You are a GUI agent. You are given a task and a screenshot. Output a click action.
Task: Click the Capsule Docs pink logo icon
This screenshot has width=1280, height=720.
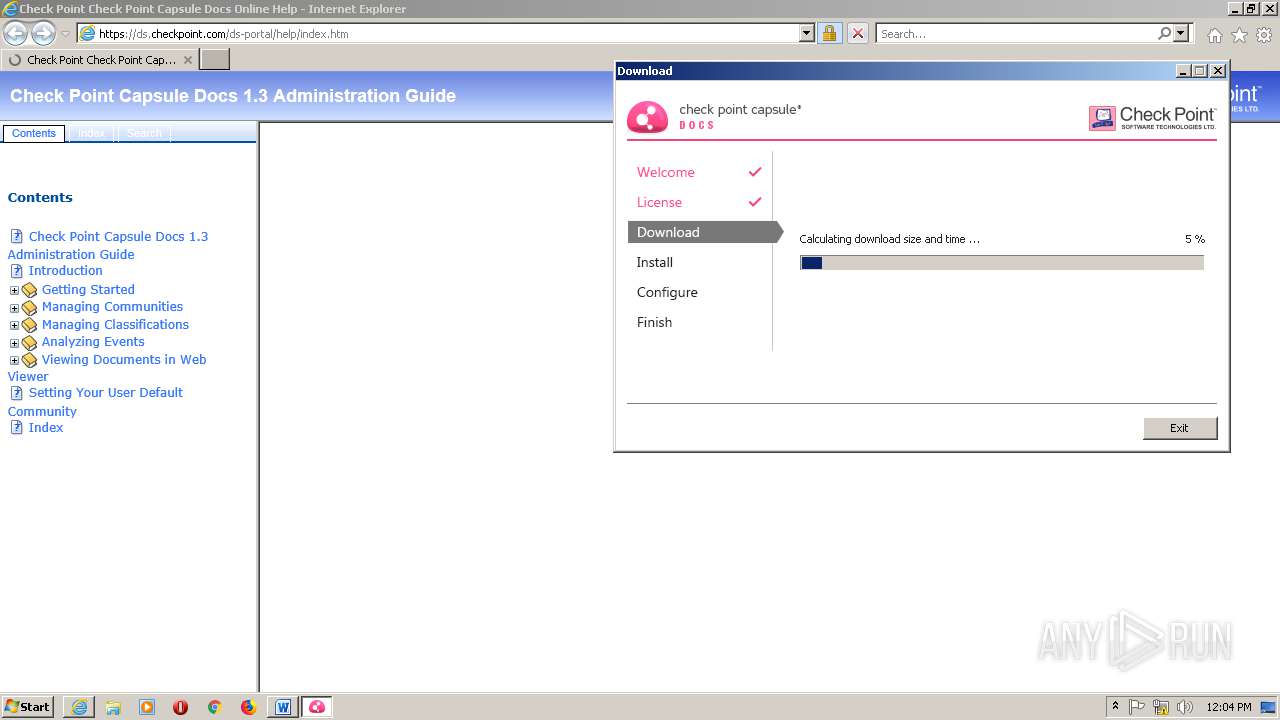click(x=647, y=117)
